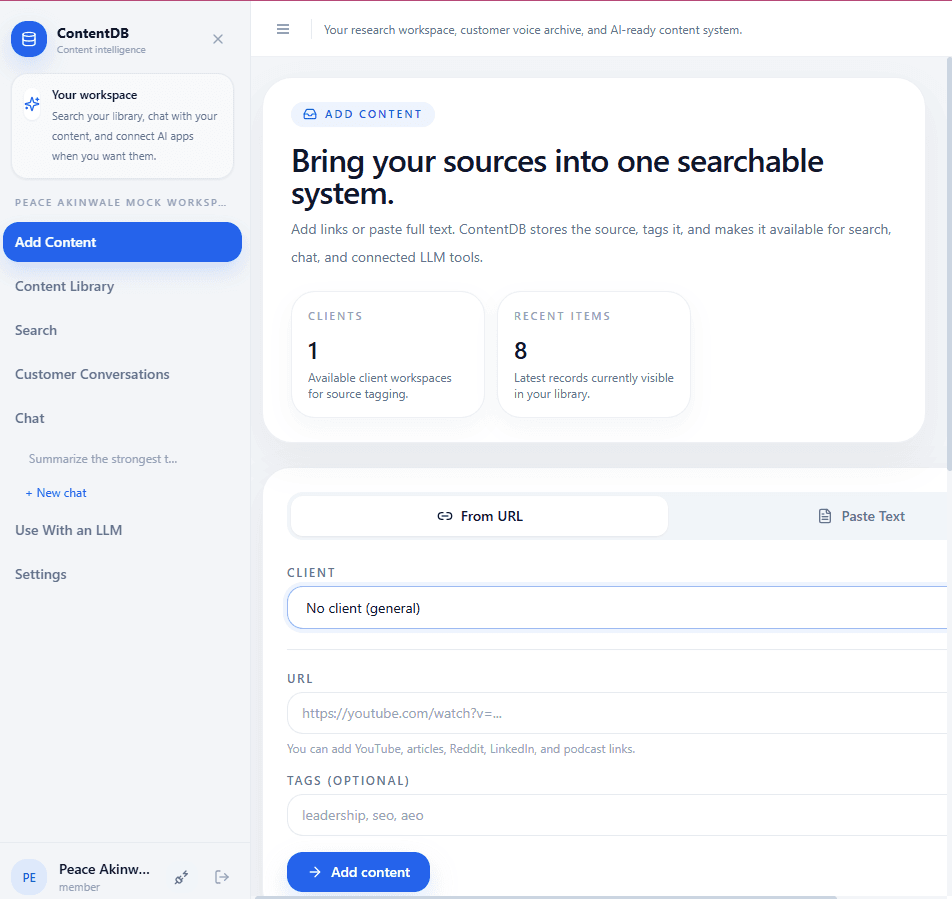Click the hamburger menu icon at the top
The width and height of the screenshot is (952, 899).
click(283, 29)
